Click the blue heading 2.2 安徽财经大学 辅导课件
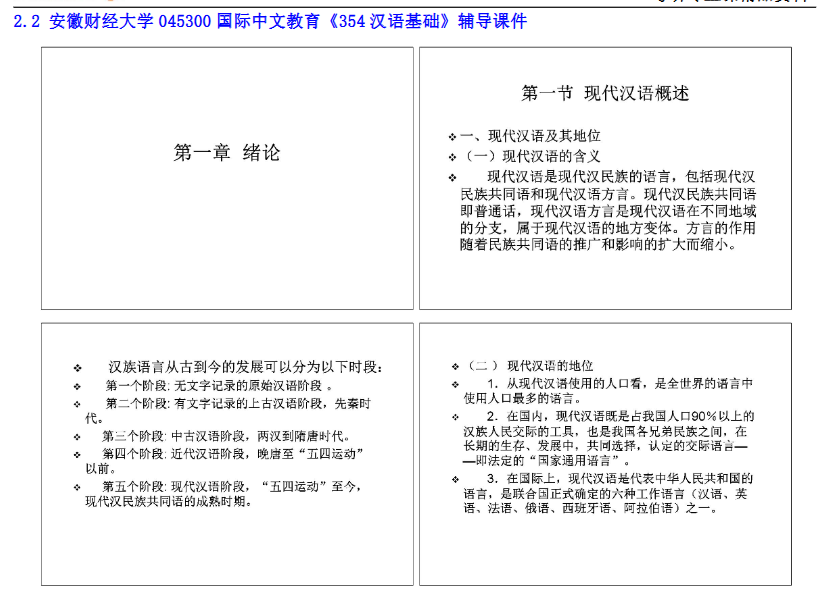Viewport: 819px width, 594px height. coord(270,21)
